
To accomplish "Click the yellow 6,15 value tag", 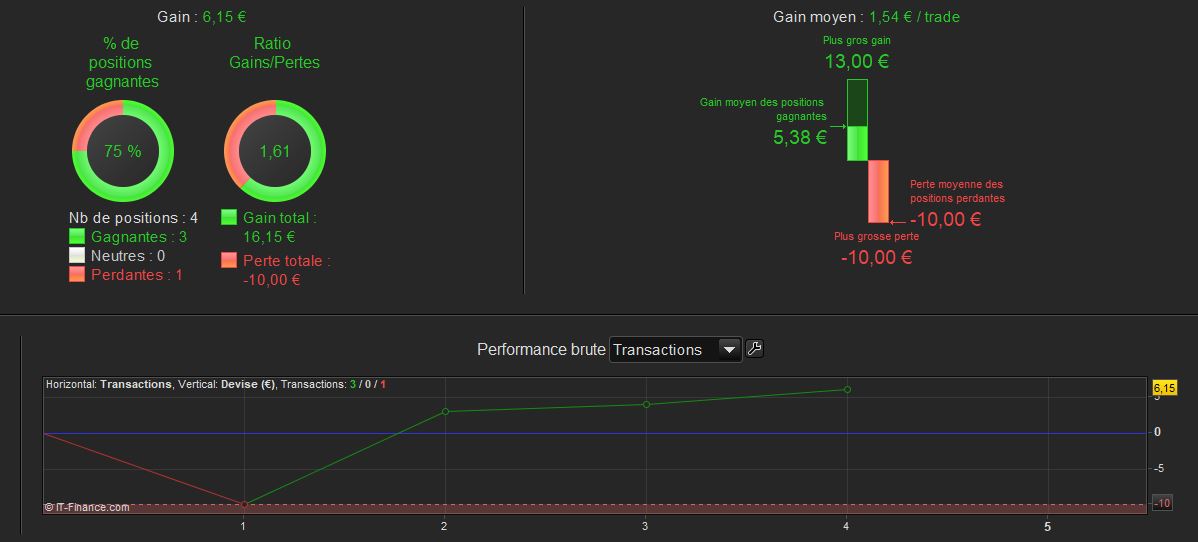I will click(x=1164, y=388).
